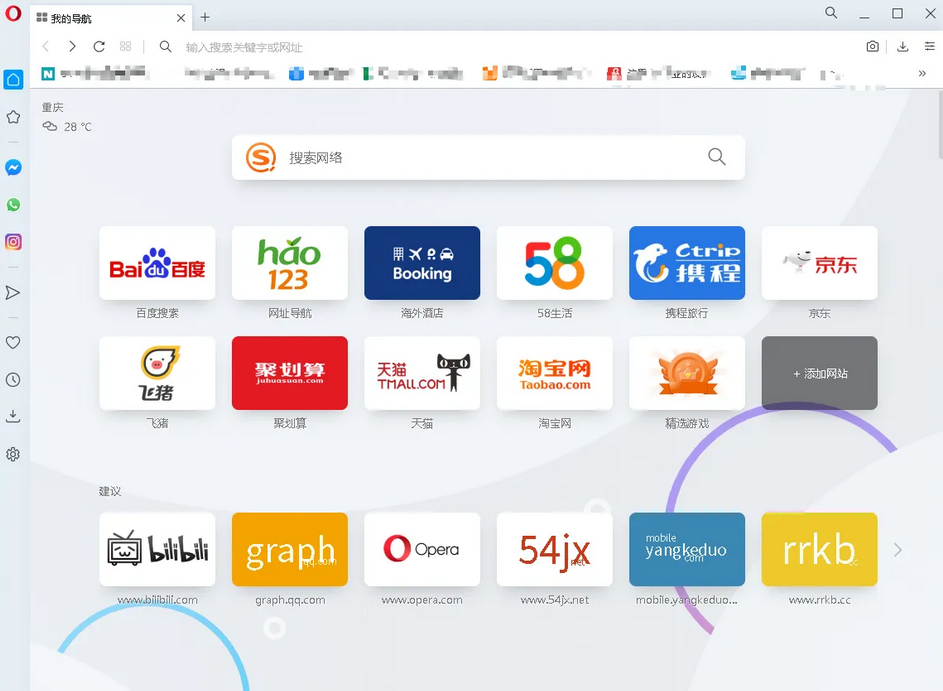943x691 pixels.
Task: Expand the bookmarks bar overflow chevron
Action: pyautogui.click(x=923, y=72)
